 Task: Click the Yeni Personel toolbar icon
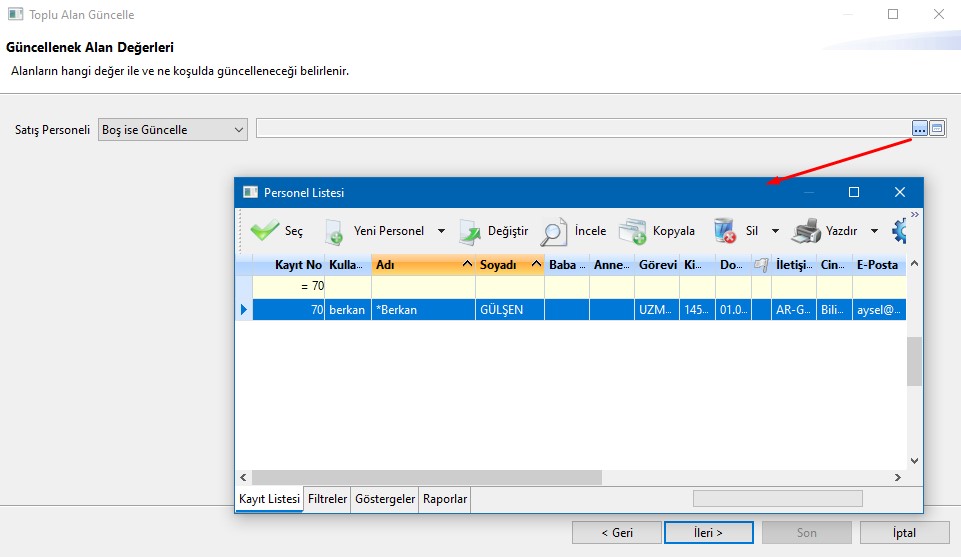(334, 231)
